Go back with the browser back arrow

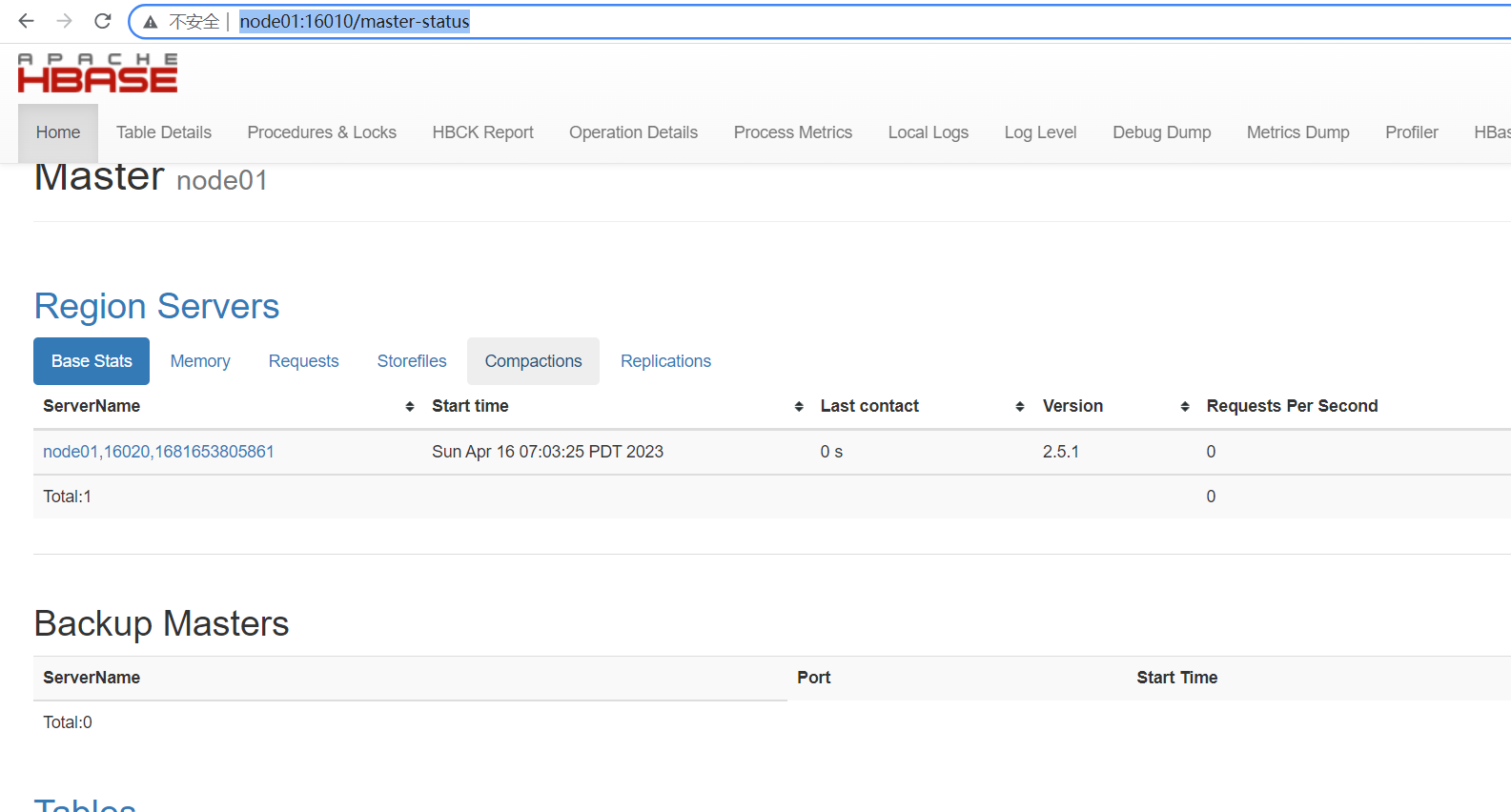coord(27,21)
